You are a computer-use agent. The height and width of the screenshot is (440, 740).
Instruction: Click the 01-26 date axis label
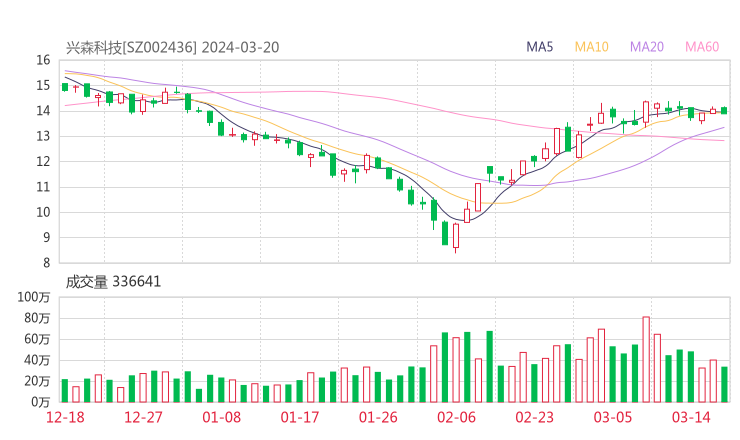point(378,417)
